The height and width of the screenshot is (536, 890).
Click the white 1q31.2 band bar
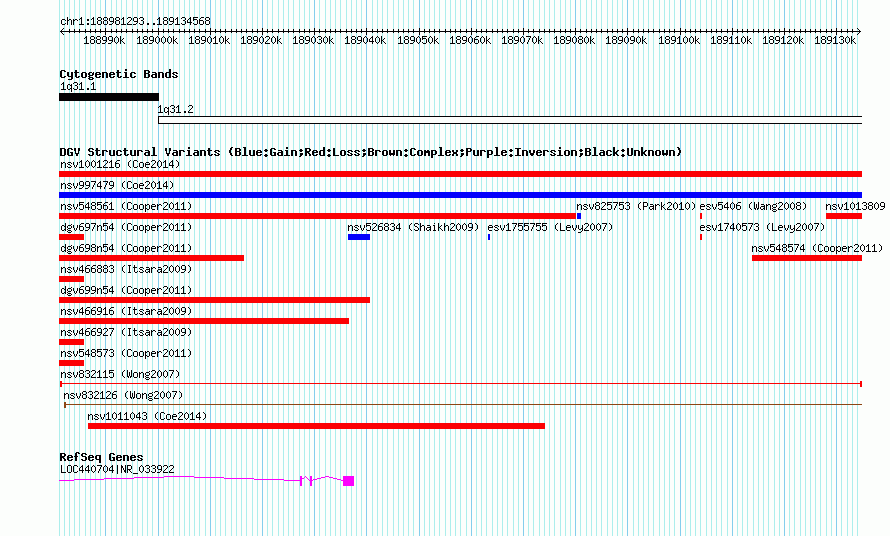pyautogui.click(x=510, y=120)
